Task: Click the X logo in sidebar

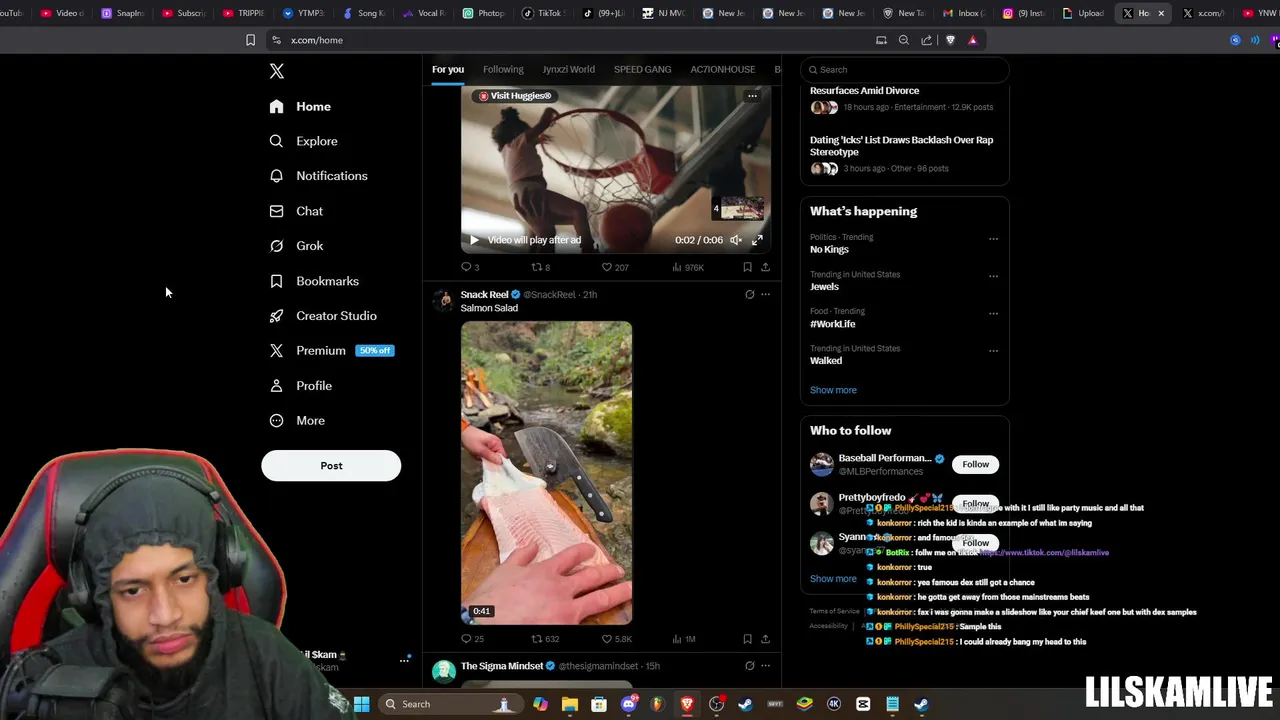Action: [277, 71]
